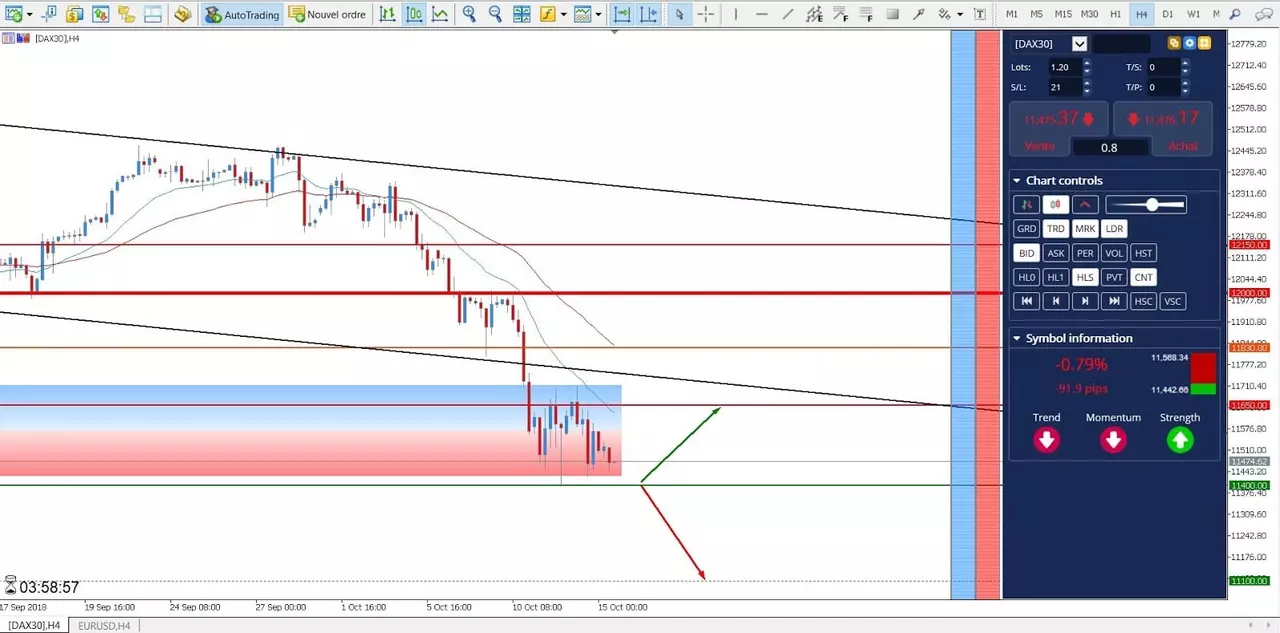Open panel settings gear icon

click(1190, 43)
